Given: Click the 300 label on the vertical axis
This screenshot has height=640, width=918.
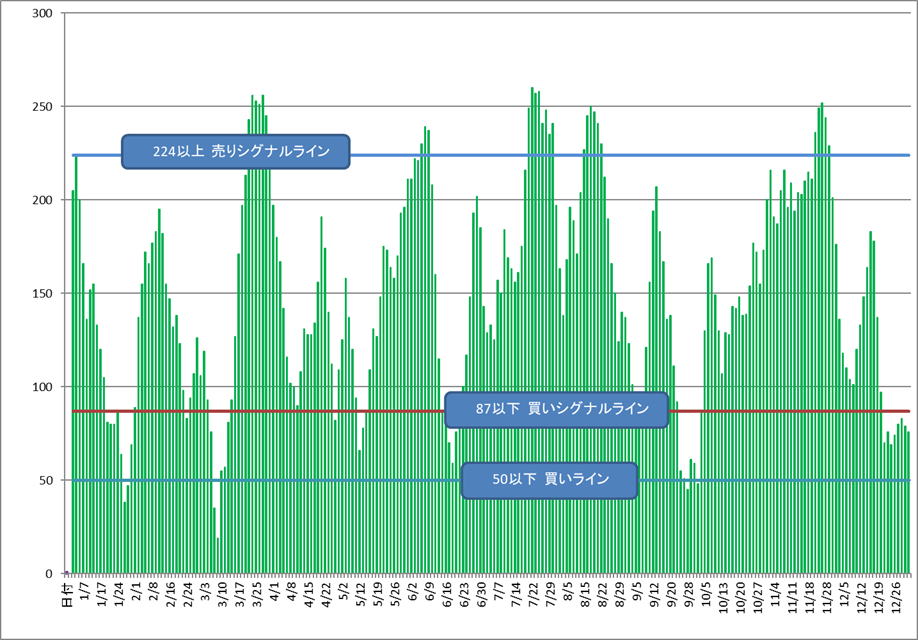Looking at the screenshot, I should 44,14.
